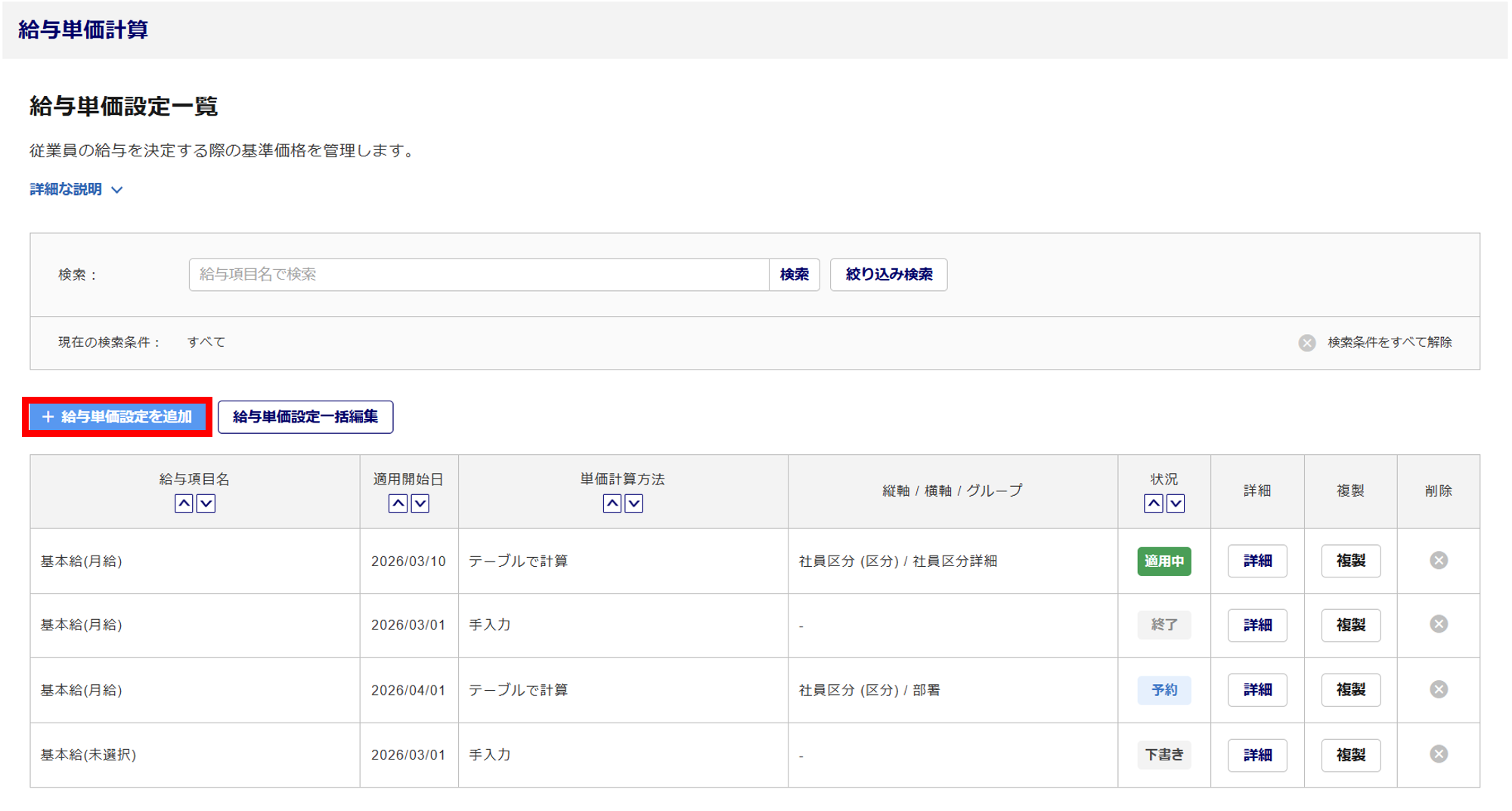Click 給与単価設定を追加 button
This screenshot has height=811, width=1512.
117,416
